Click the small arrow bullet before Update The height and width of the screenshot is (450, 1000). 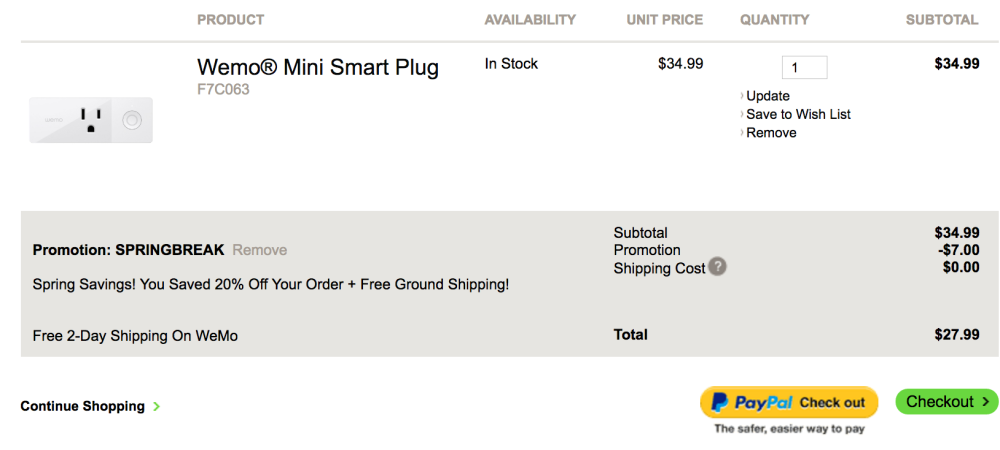point(742,96)
